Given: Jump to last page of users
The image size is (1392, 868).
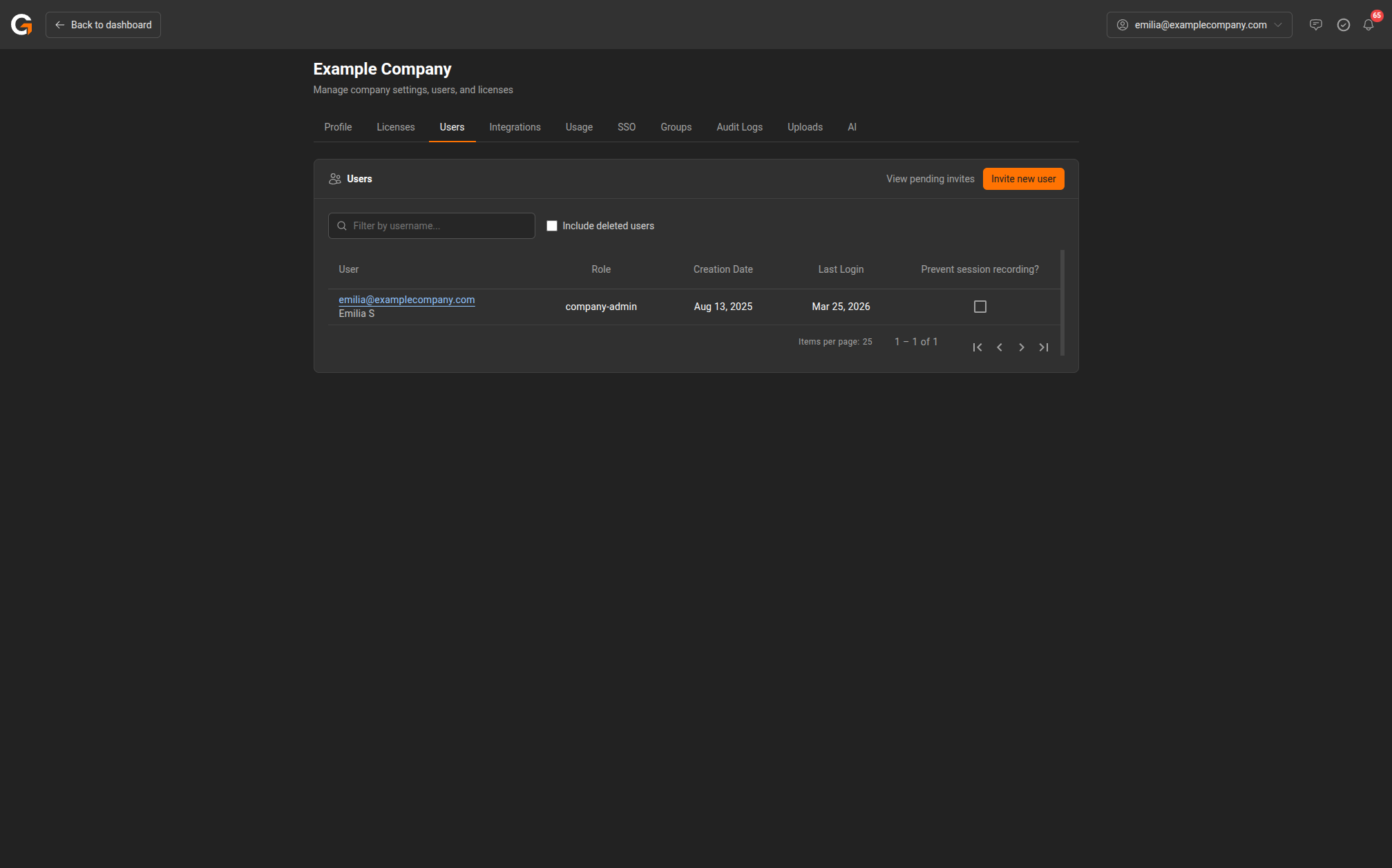Looking at the screenshot, I should (1044, 347).
